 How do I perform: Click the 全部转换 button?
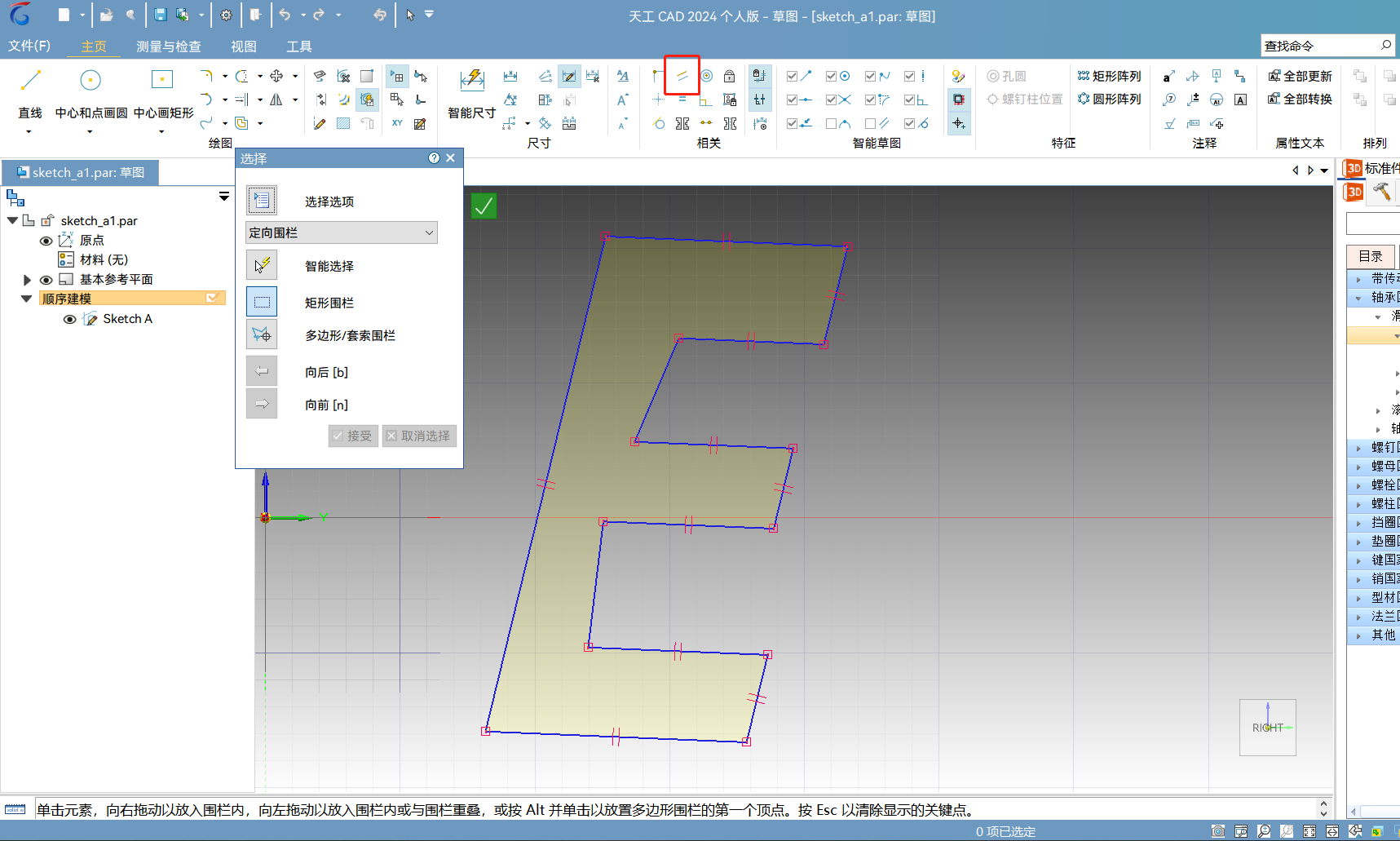[x=1300, y=99]
